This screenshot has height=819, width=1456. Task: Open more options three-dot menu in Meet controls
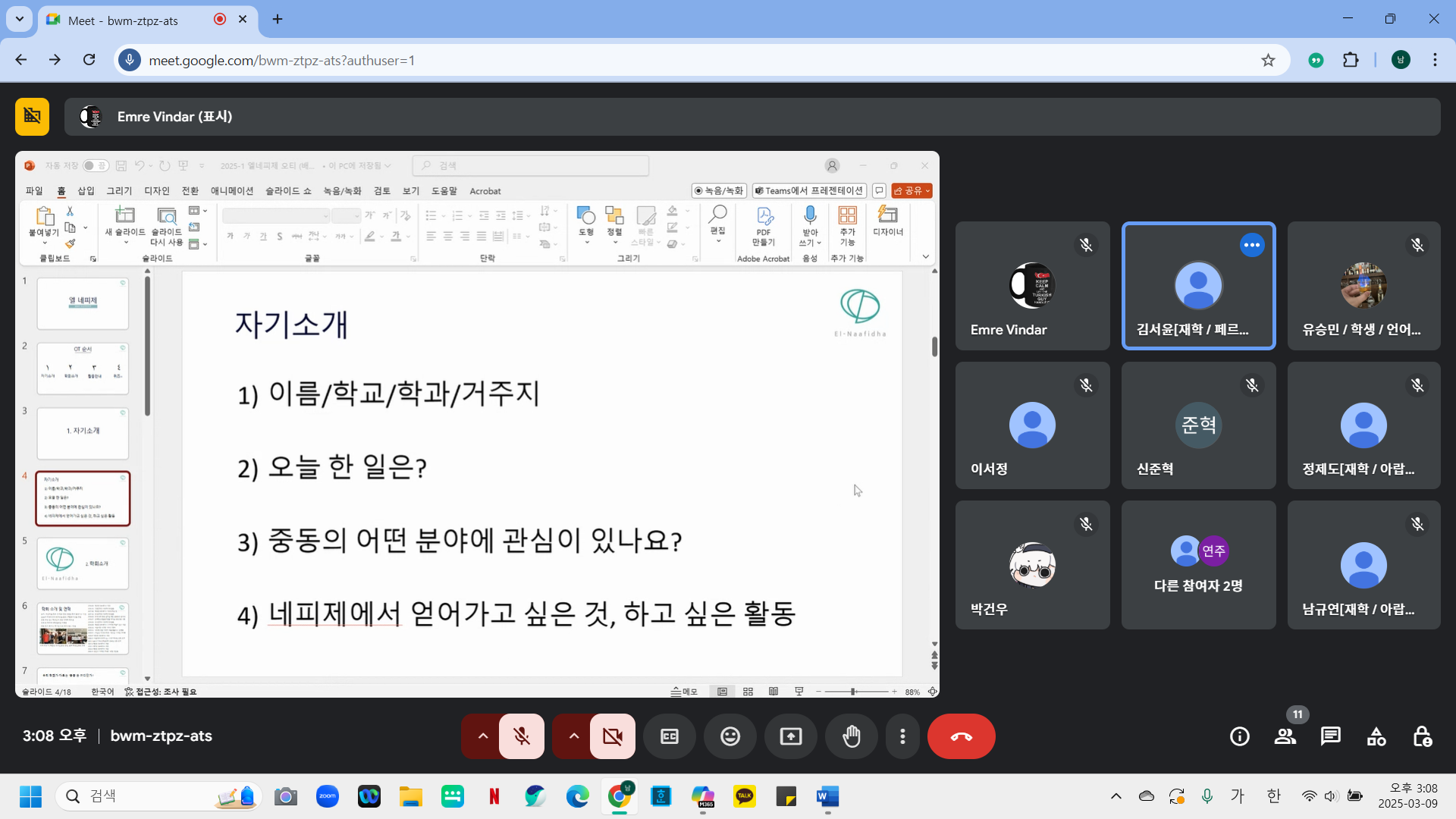tap(902, 736)
